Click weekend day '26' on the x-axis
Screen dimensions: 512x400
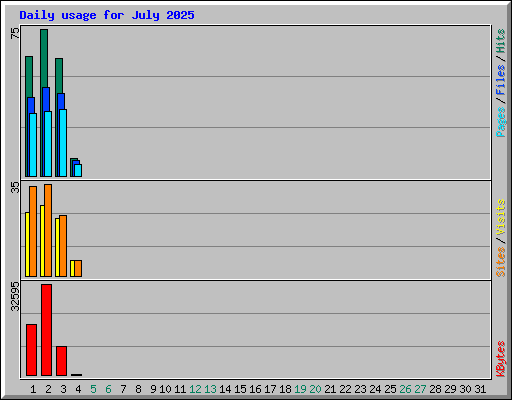pos(405,389)
